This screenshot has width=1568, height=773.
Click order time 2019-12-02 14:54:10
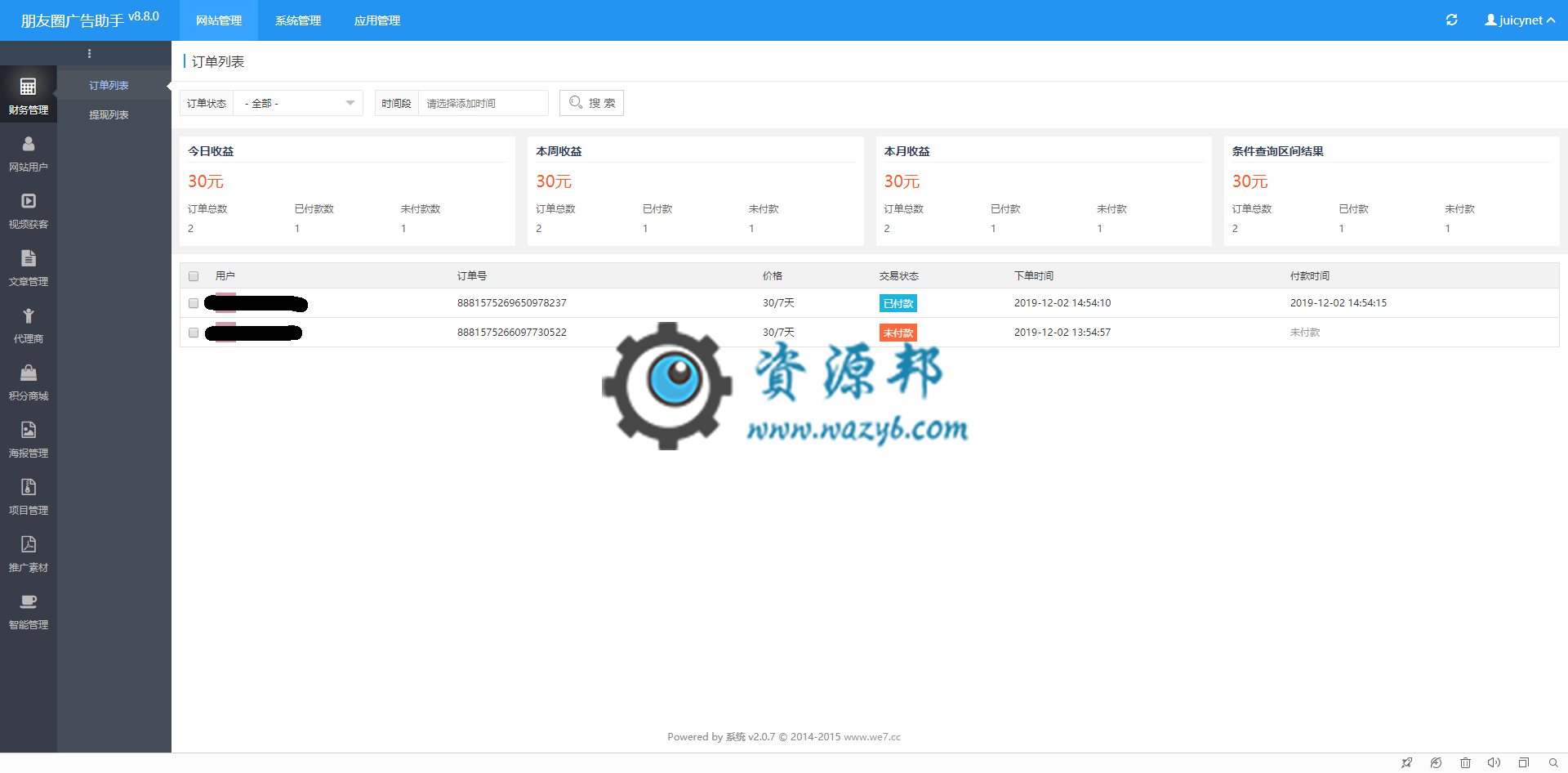click(1062, 303)
